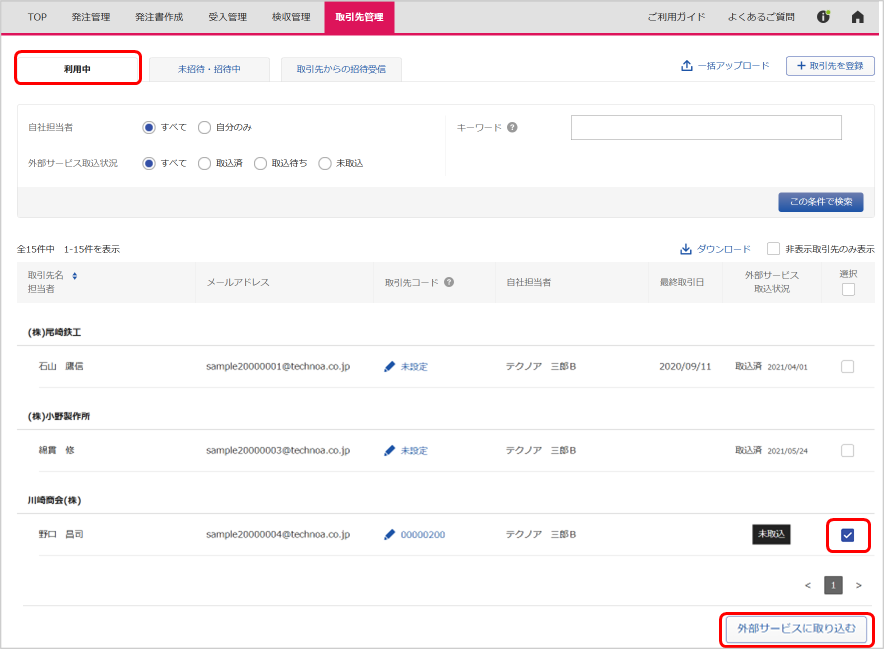
Task: Click pencil edit icon for 石山 謙信 row
Action: pyautogui.click(x=390, y=367)
